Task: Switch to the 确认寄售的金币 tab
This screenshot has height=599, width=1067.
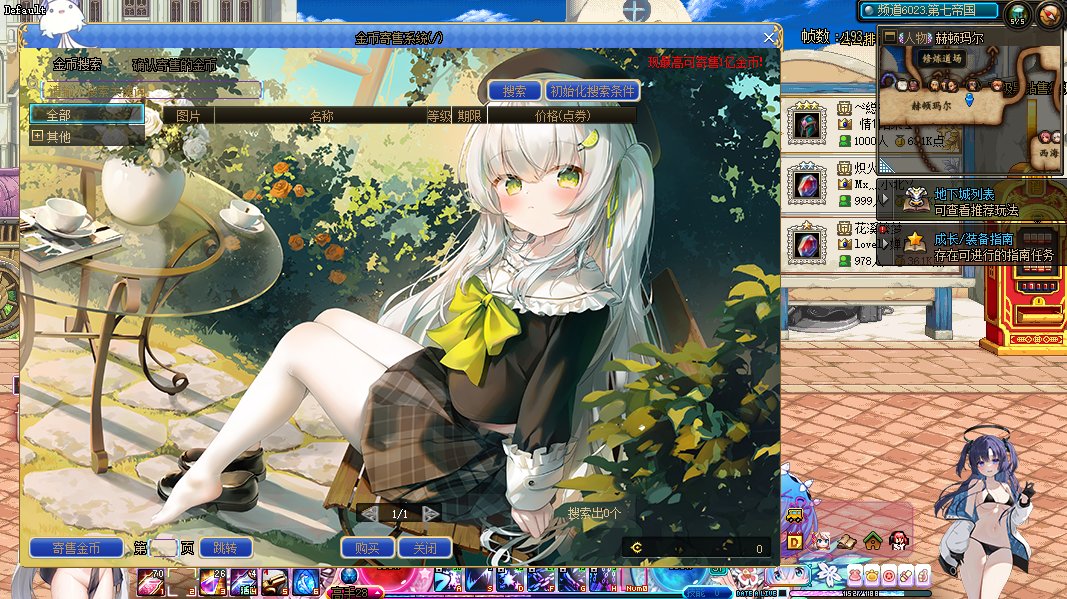Action: pos(174,65)
